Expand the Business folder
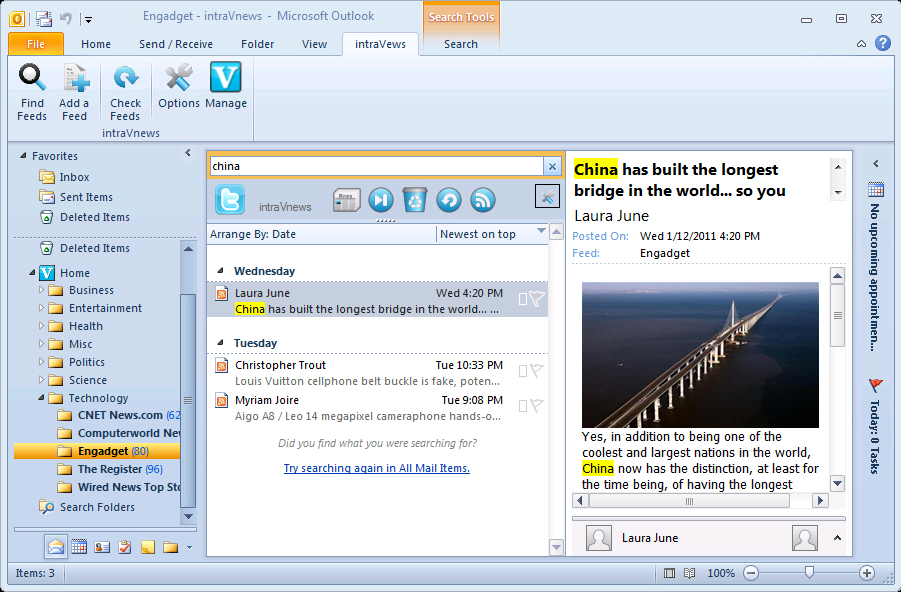Viewport: 901px width, 592px height. [42, 290]
